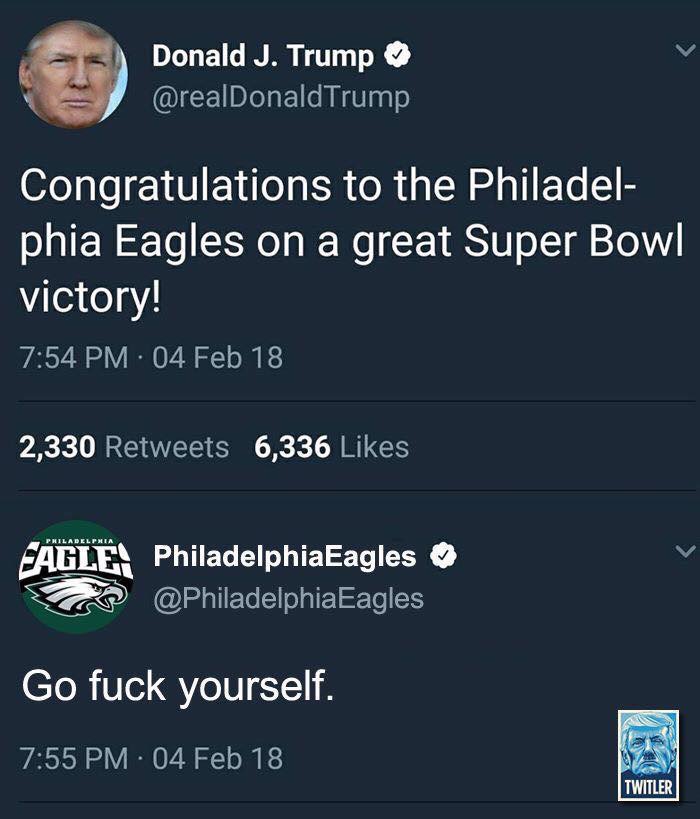The height and width of the screenshot is (819, 700).
Task: Expand the chevron menu on Trump's tweet
Action: [x=683, y=50]
